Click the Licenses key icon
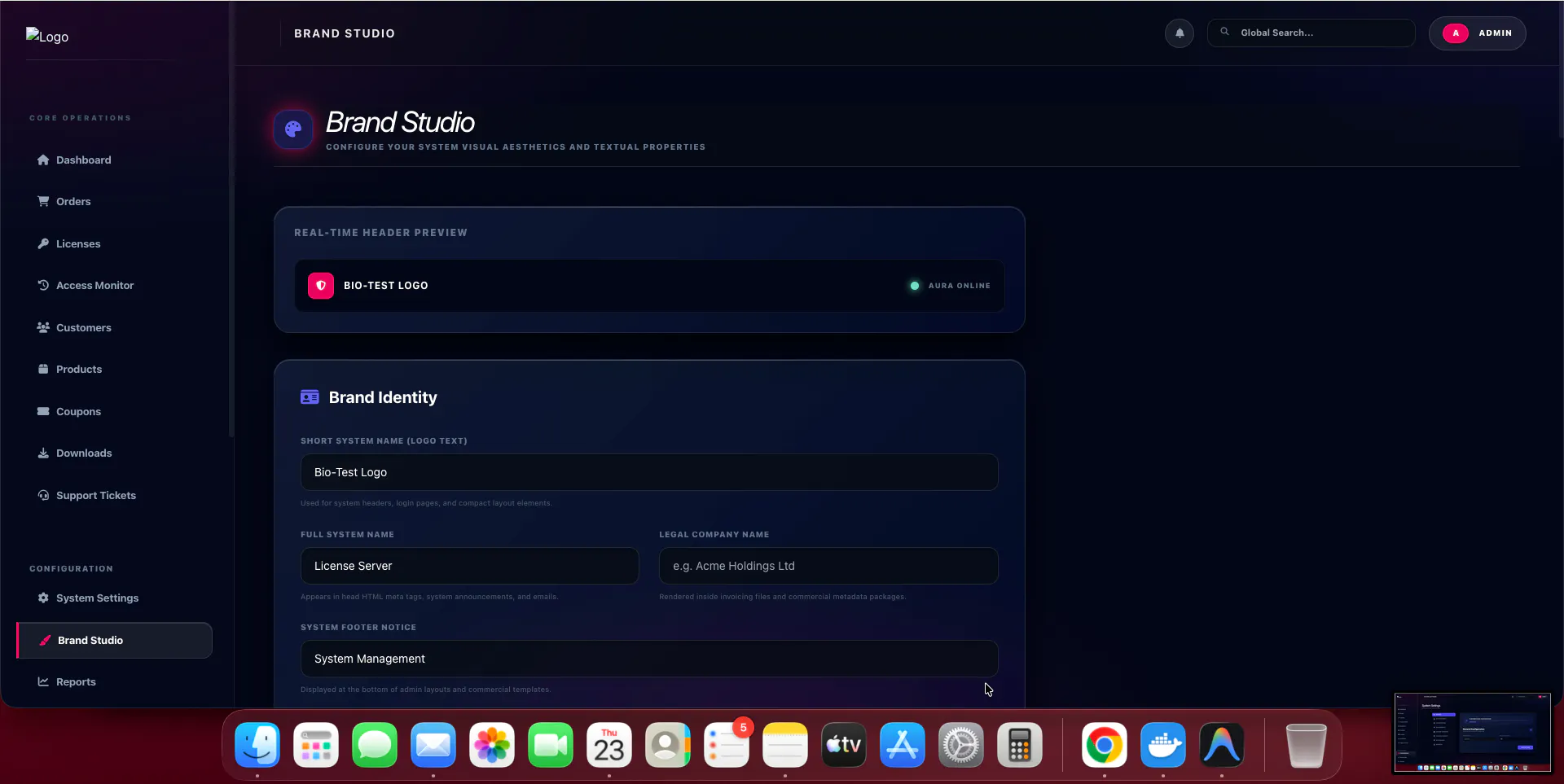The width and height of the screenshot is (1564, 784). coord(43,243)
